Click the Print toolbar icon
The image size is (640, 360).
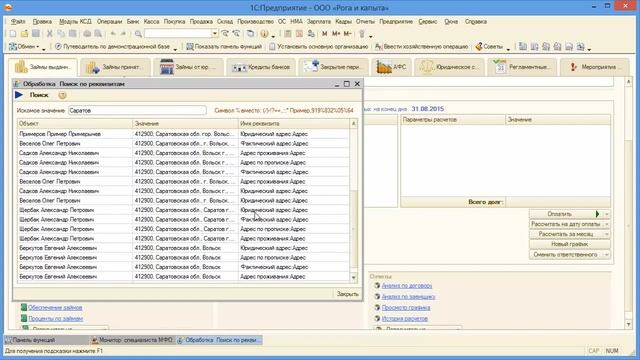pyautogui.click(x=87, y=34)
